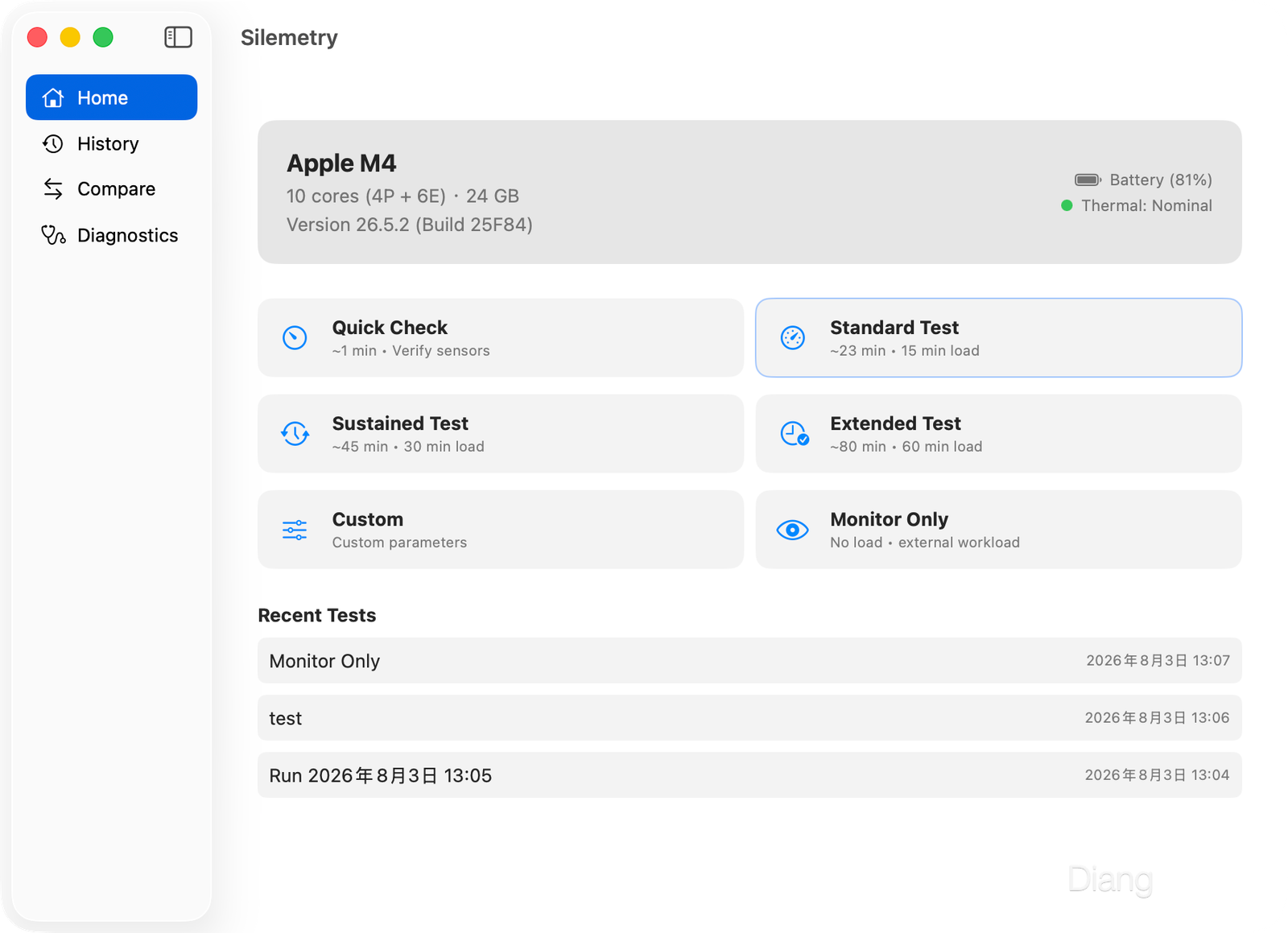Toggle the sidebar visibility icon
The height and width of the screenshot is (933, 1288).
178,37
